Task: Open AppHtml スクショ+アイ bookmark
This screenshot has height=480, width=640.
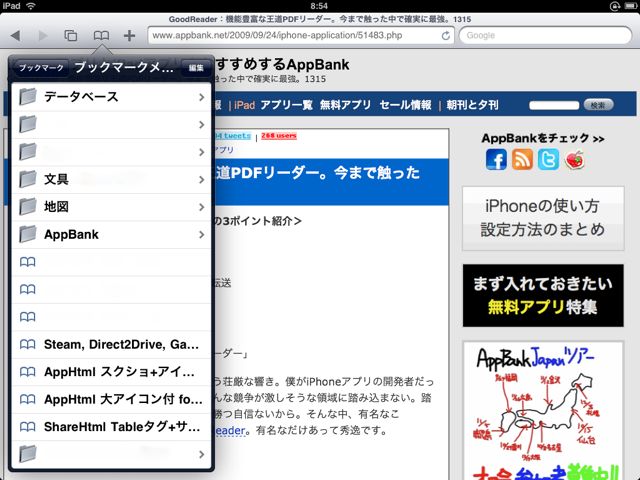Action: tap(111, 372)
